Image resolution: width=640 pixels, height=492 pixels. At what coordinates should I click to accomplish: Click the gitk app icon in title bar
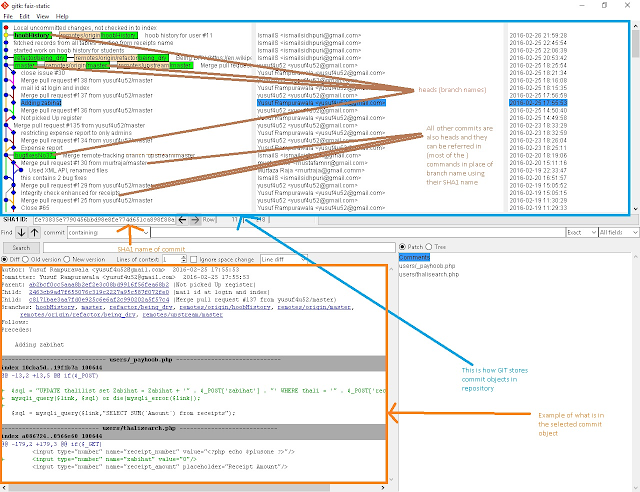[x=5, y=5]
